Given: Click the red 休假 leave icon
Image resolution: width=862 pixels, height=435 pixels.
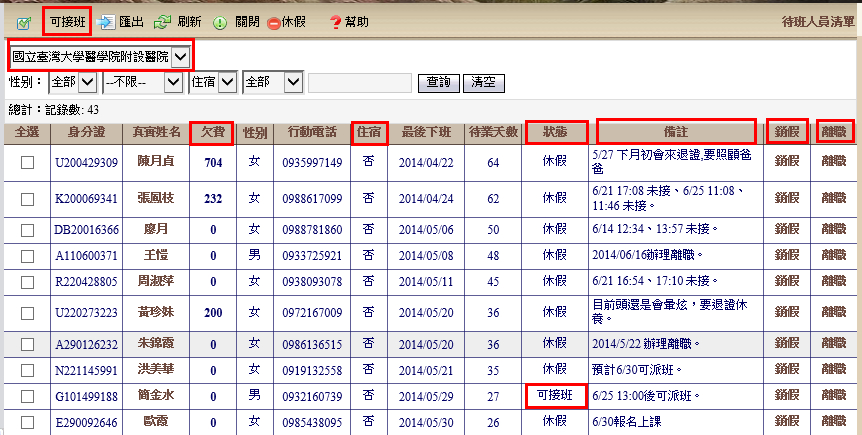Looking at the screenshot, I should pos(274,22).
